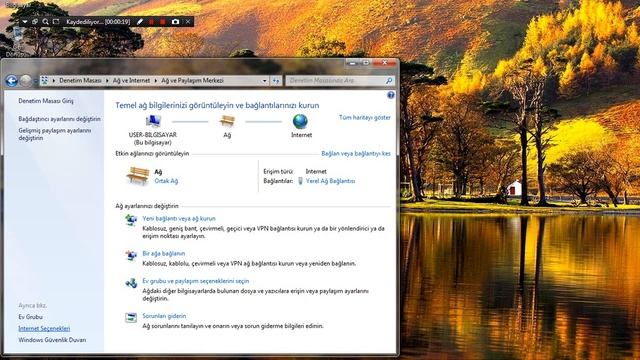Open the address bar history dropdown
This screenshot has width=640, height=360.
pos(264,81)
